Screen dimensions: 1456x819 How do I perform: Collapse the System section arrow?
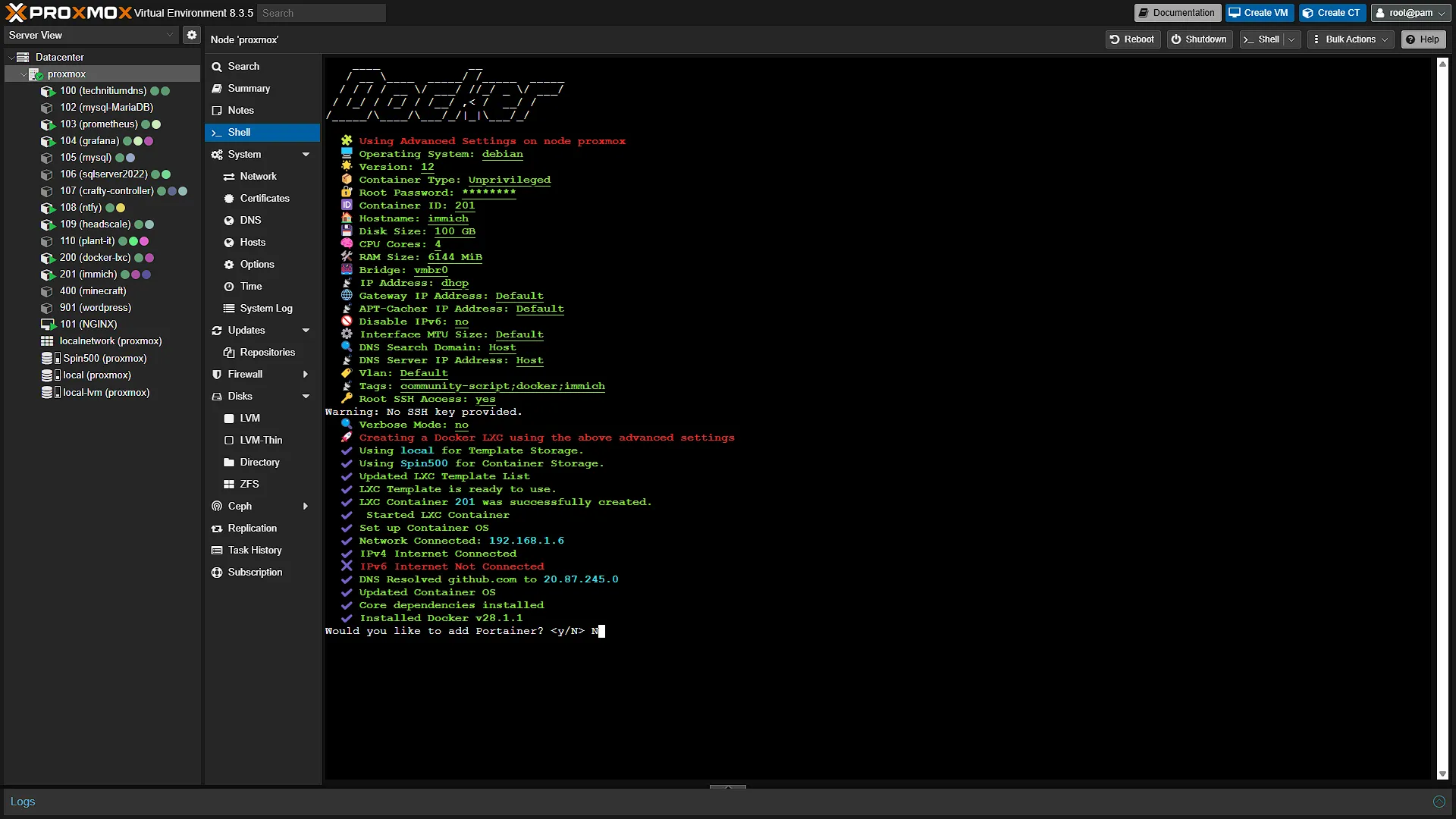tap(306, 155)
